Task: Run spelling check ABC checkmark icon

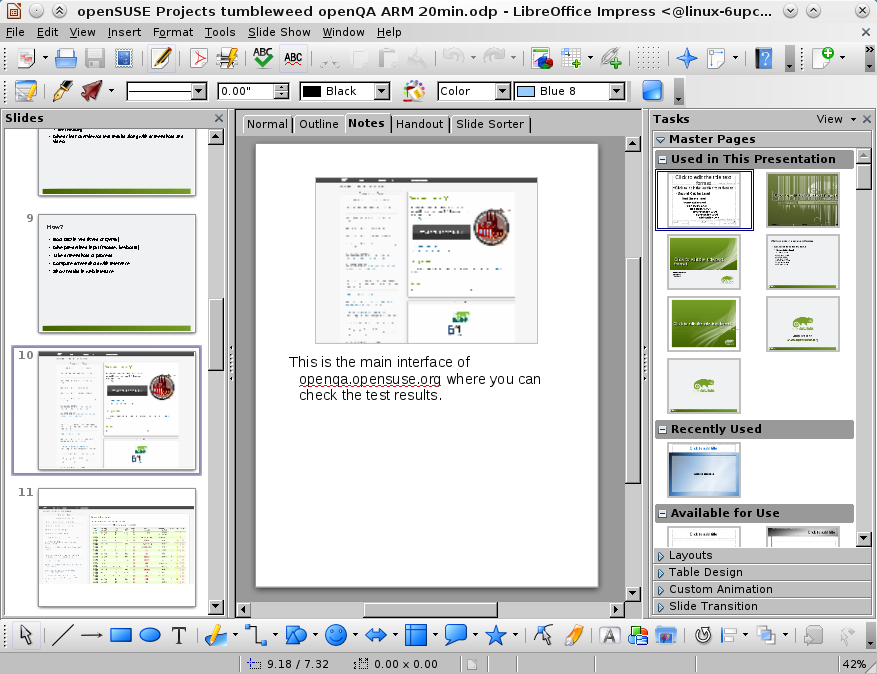Action: coord(263,58)
